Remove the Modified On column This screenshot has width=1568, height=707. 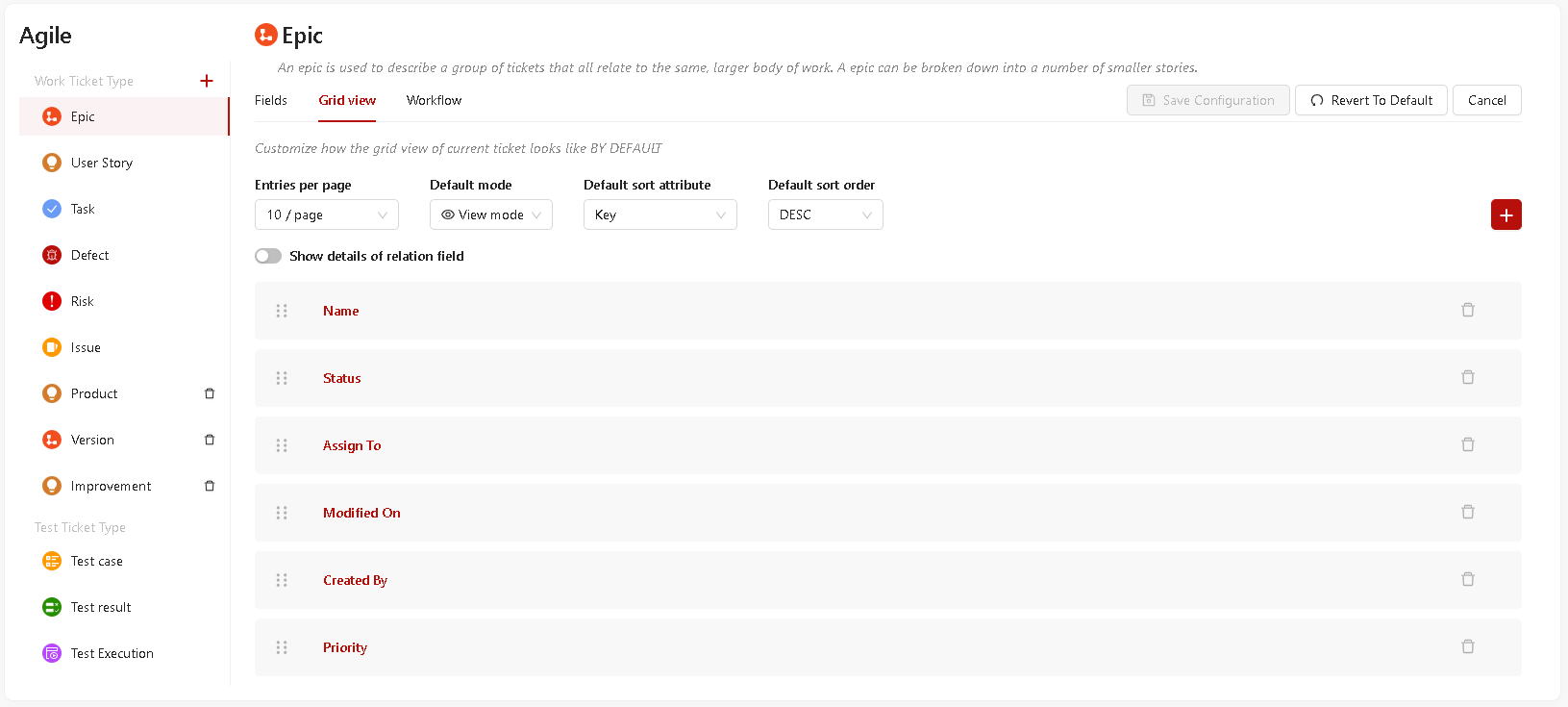[1468, 512]
